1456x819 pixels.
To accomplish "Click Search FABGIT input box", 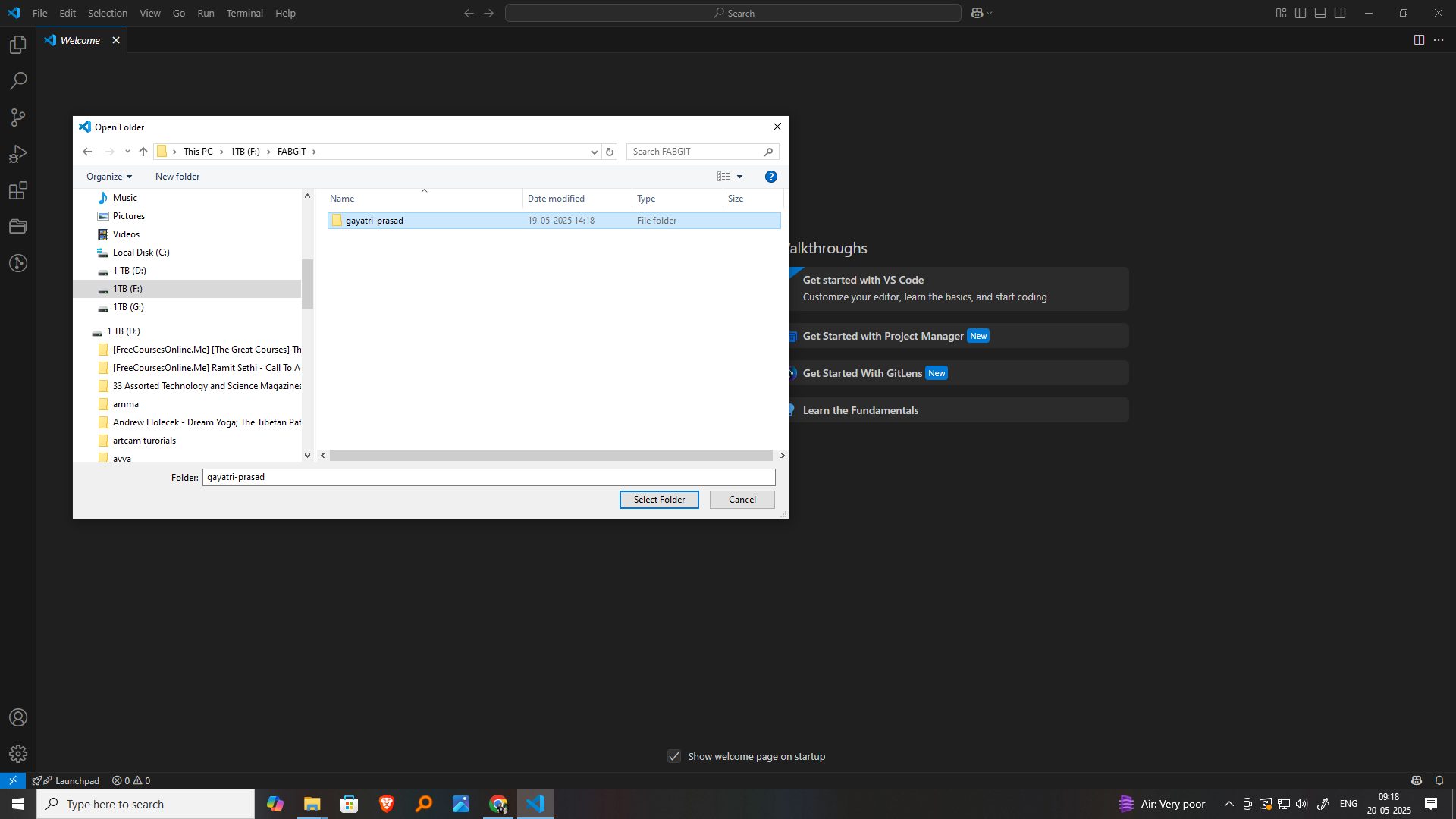I will click(702, 152).
